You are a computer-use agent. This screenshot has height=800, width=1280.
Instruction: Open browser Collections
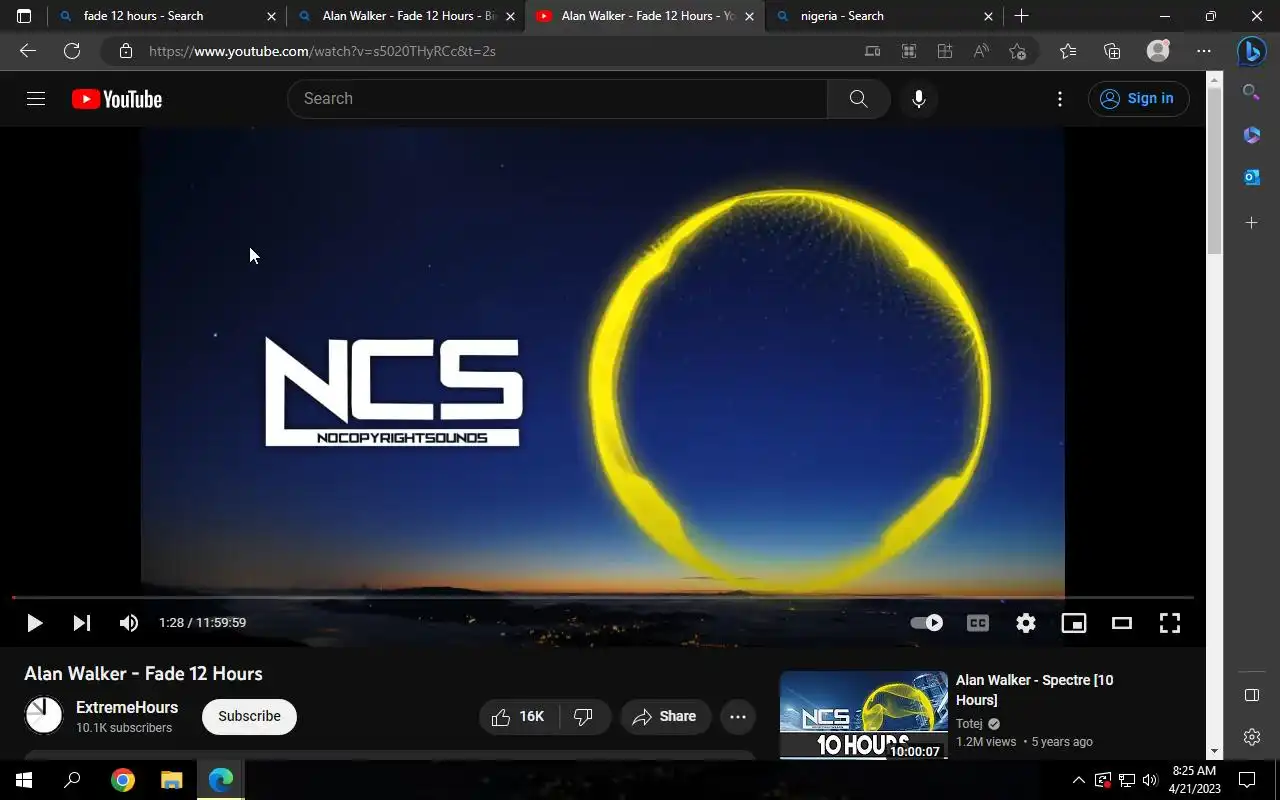click(1112, 51)
